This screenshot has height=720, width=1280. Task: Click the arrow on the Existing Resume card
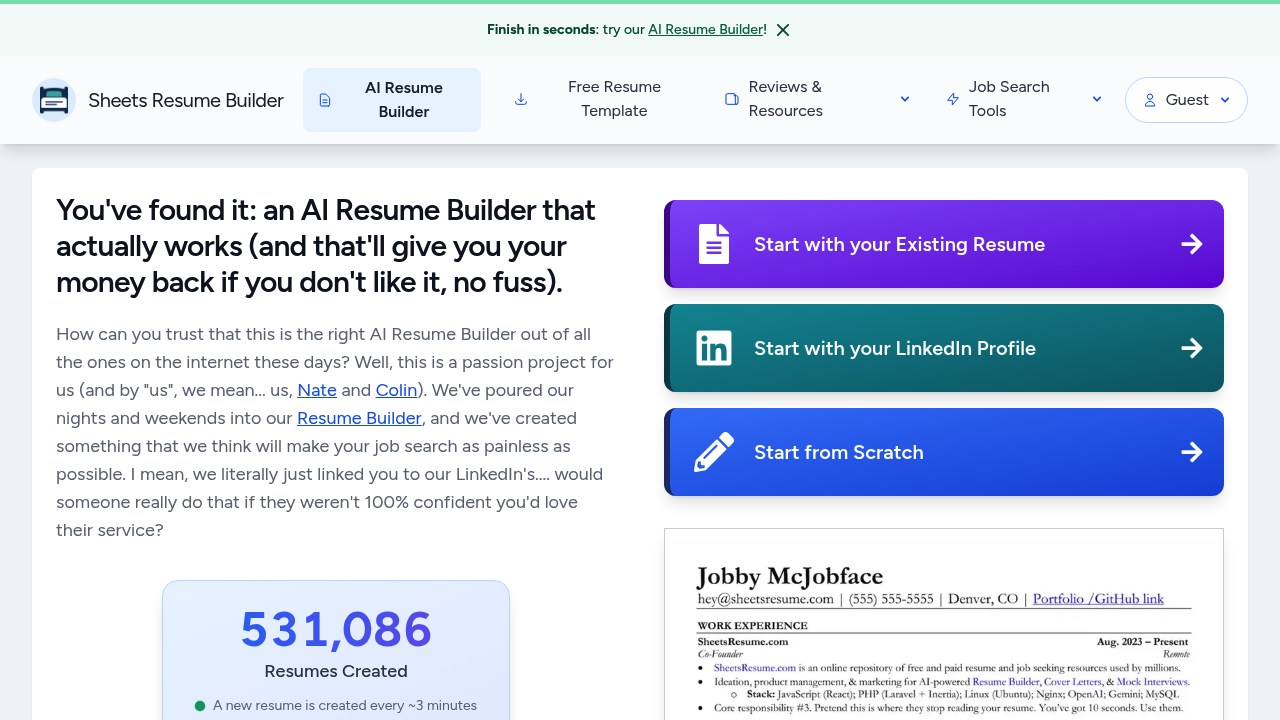1191,244
